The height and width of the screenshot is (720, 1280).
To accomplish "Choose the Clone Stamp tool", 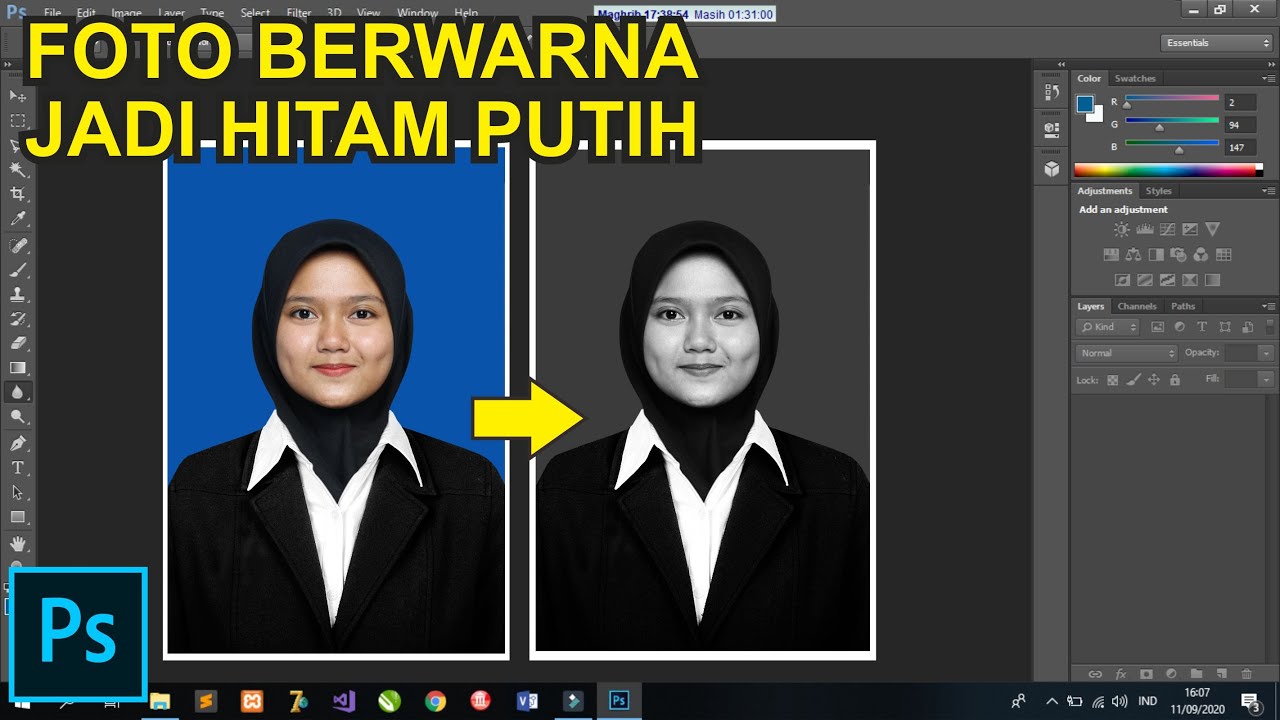I will pos(17,294).
